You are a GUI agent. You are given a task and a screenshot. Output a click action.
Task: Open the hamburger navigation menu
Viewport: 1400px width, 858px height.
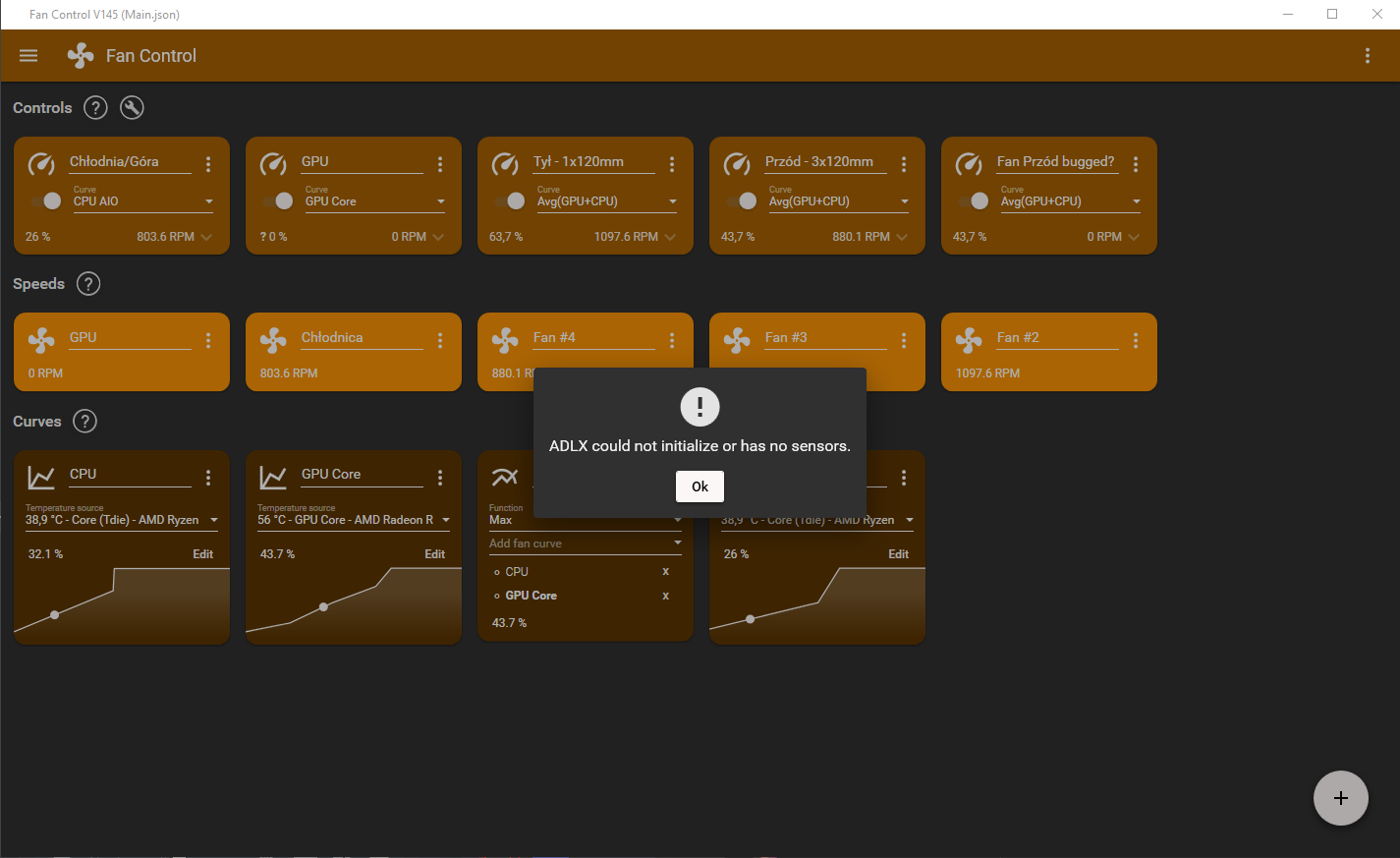[x=28, y=55]
